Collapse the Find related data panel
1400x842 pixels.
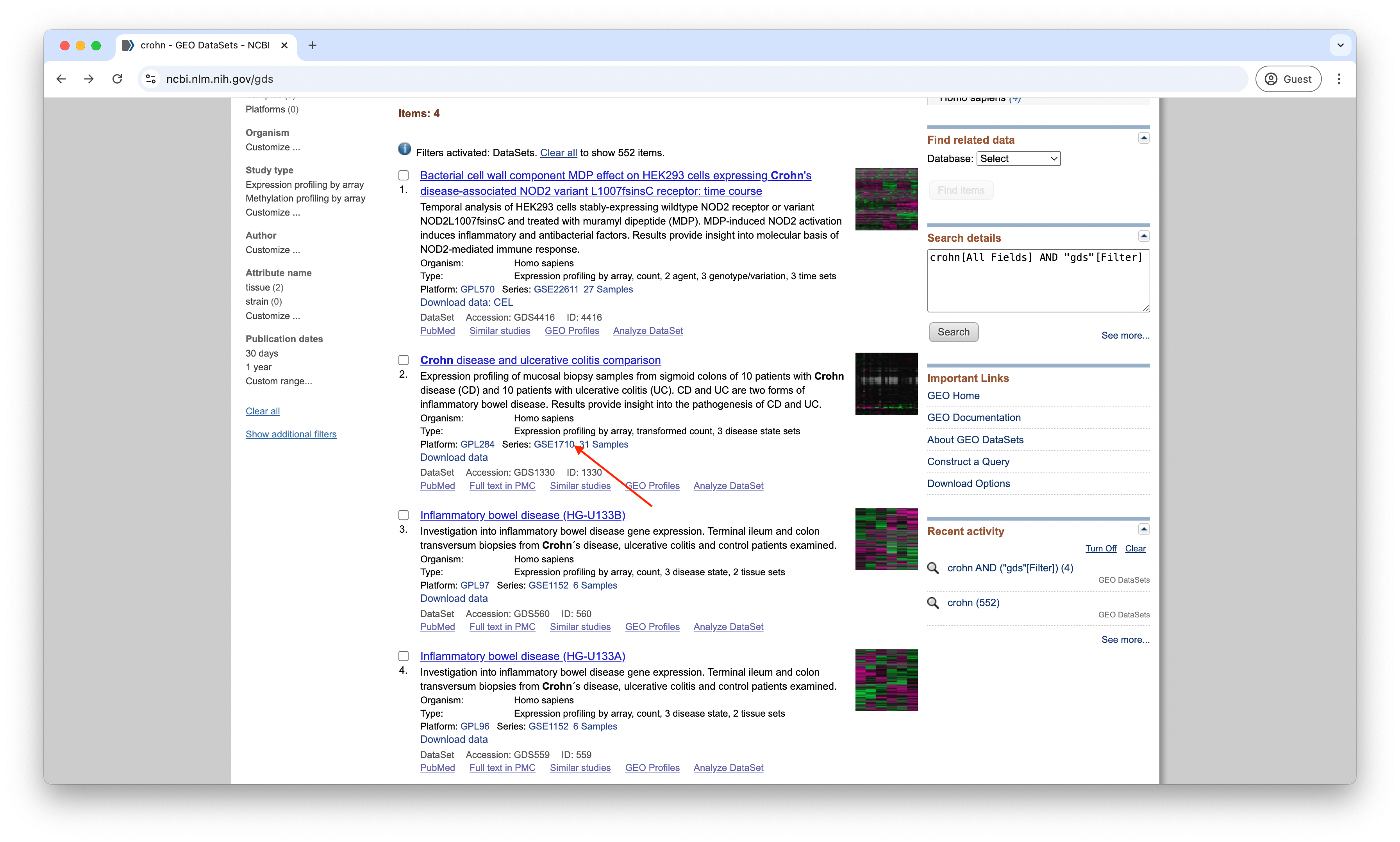point(1144,138)
